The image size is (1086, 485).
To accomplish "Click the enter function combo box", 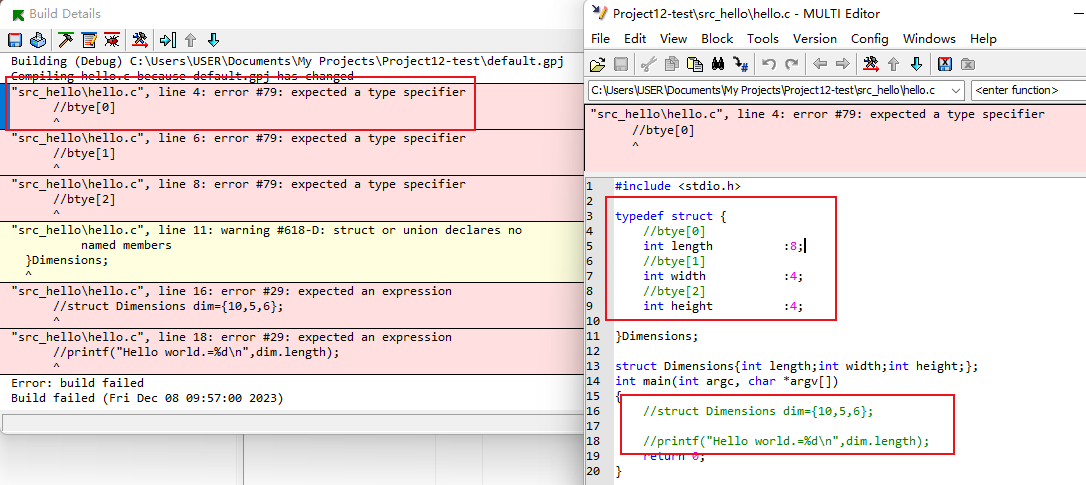I will click(1027, 91).
